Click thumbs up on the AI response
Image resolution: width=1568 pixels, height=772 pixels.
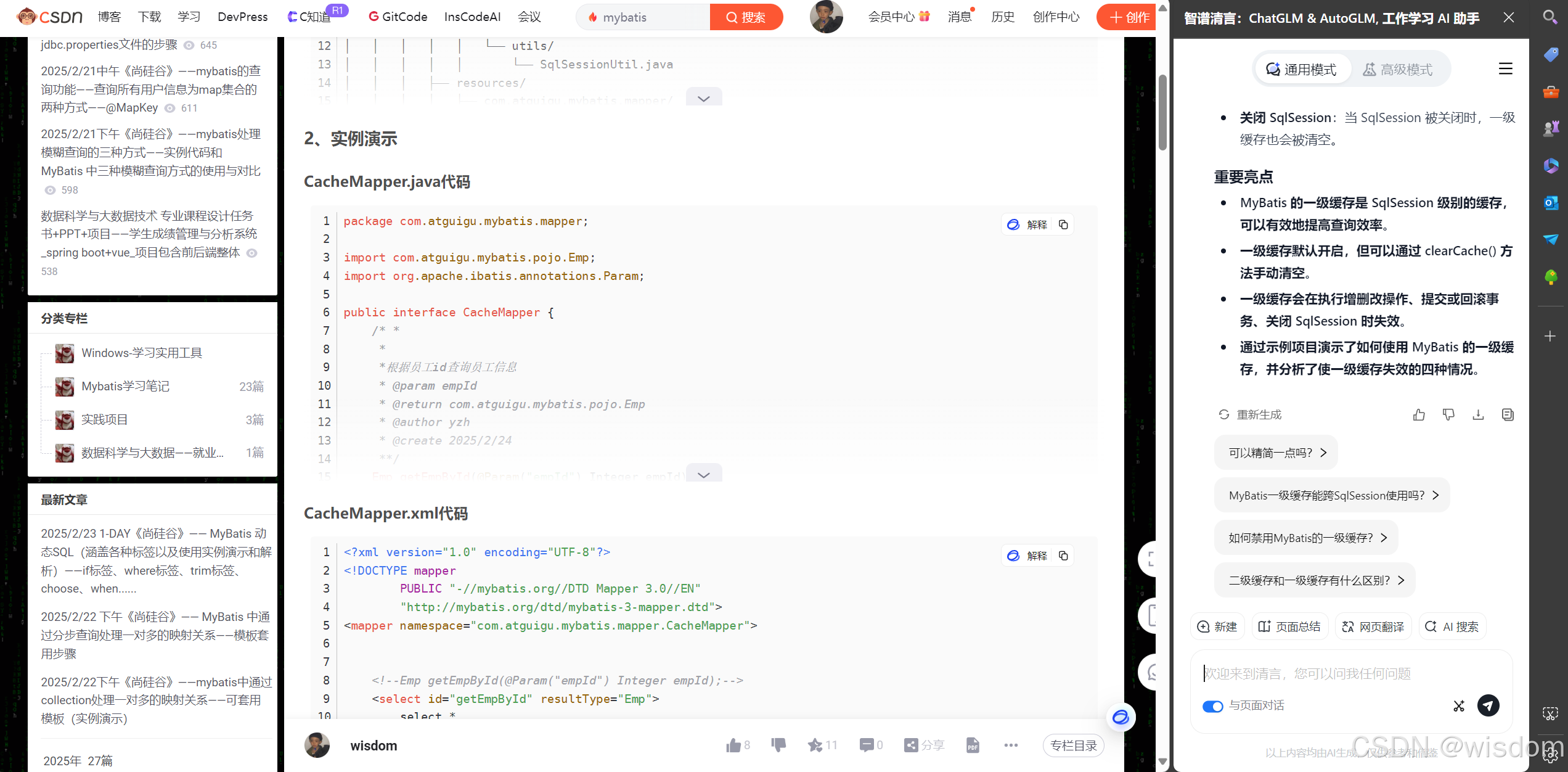point(1419,415)
